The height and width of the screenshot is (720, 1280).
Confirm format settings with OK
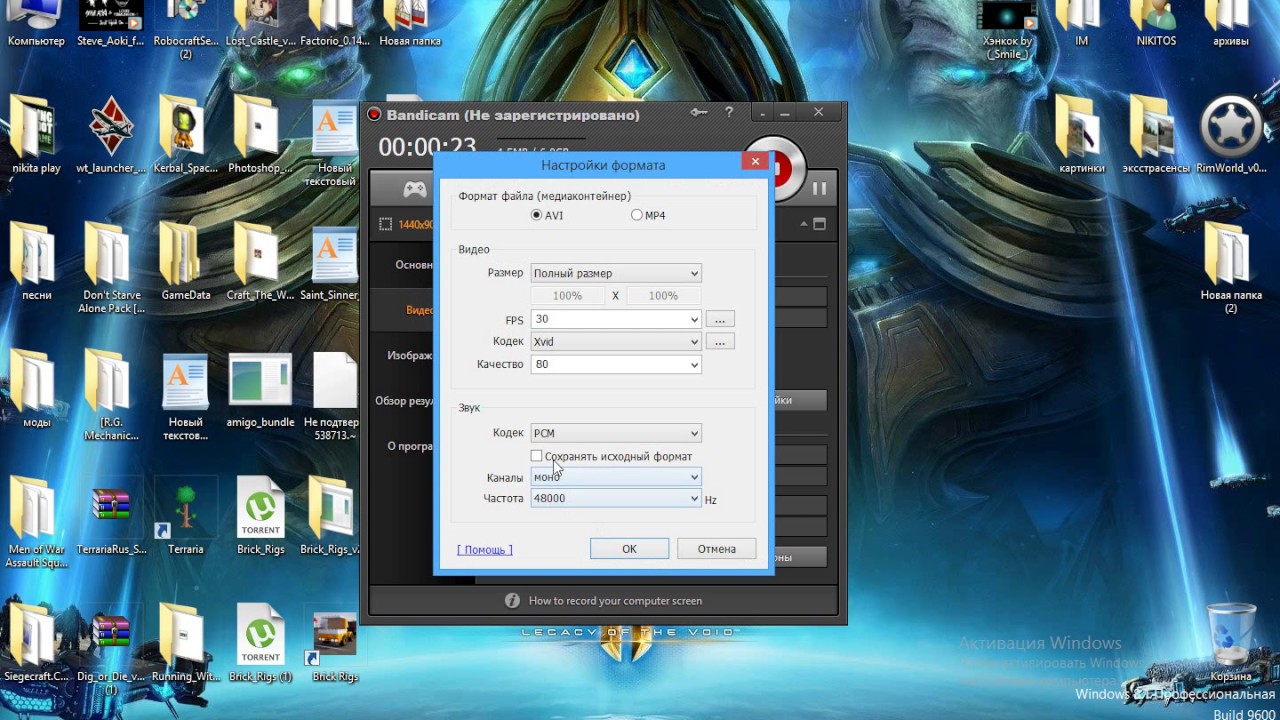[x=629, y=549]
